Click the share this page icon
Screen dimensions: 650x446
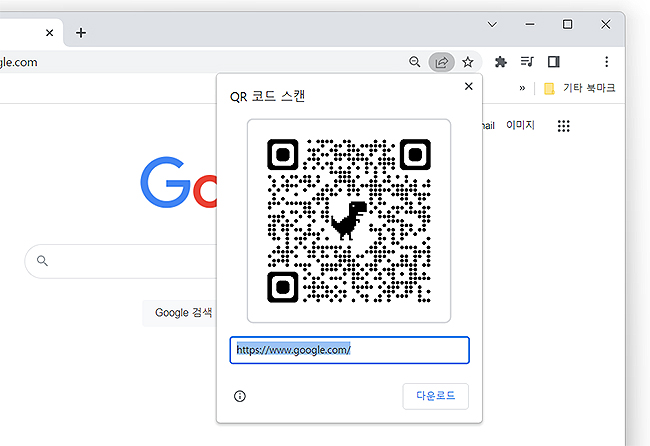point(441,62)
